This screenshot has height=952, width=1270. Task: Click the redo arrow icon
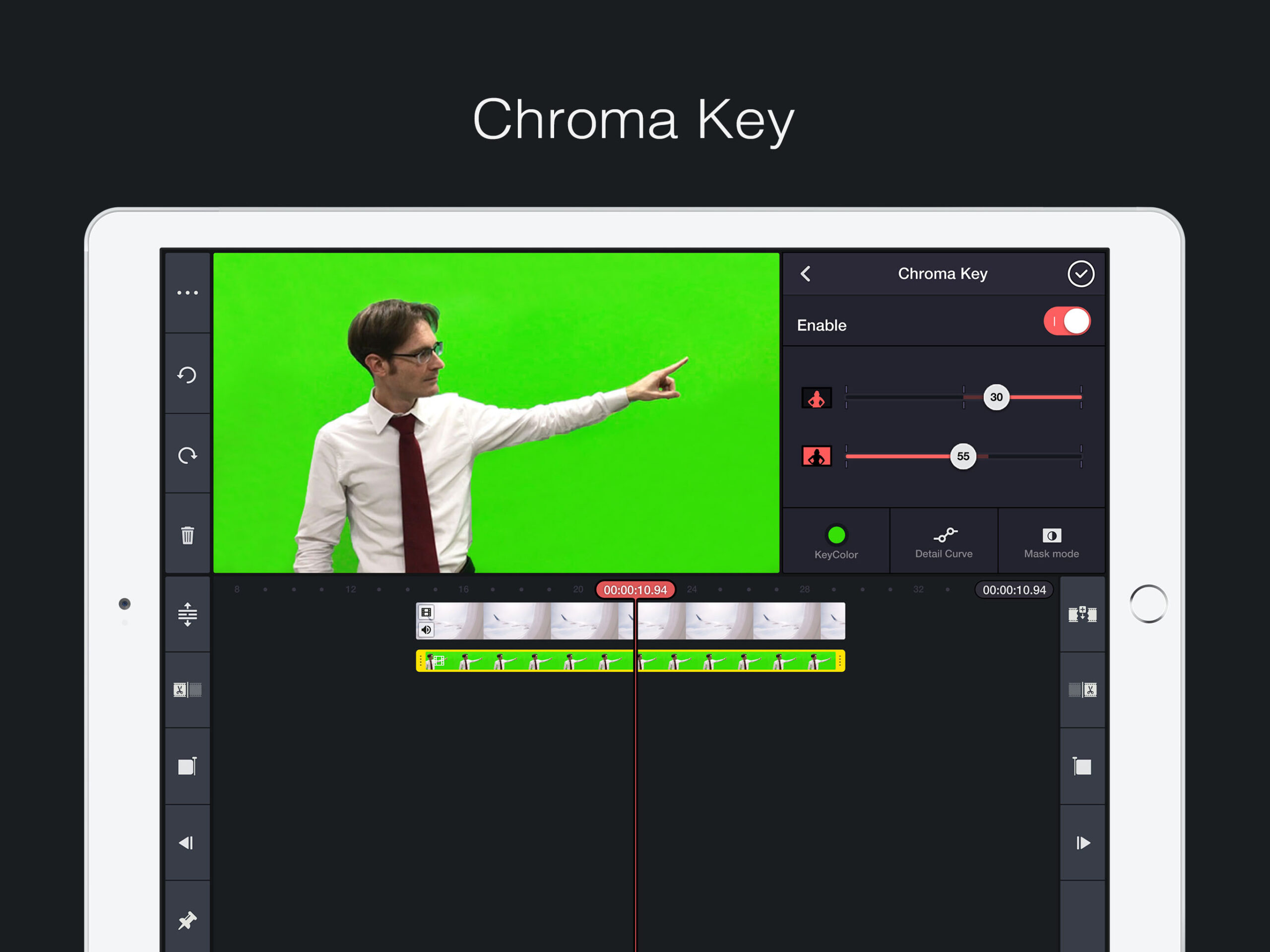click(x=187, y=455)
